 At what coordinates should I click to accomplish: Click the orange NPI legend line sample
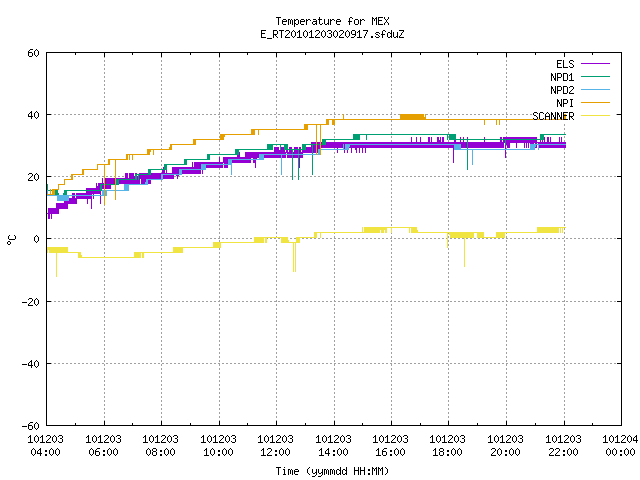click(x=595, y=102)
